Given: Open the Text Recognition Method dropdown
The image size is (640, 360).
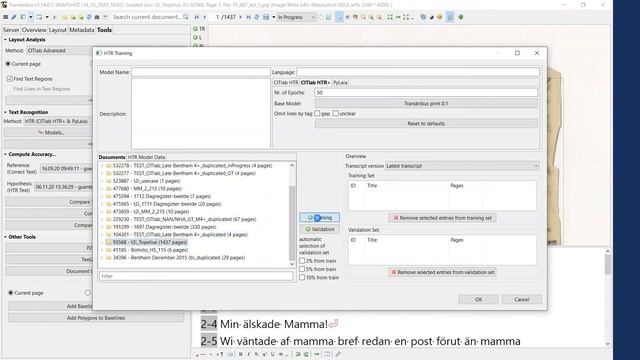Looking at the screenshot, I should pyautogui.click(x=58, y=121).
